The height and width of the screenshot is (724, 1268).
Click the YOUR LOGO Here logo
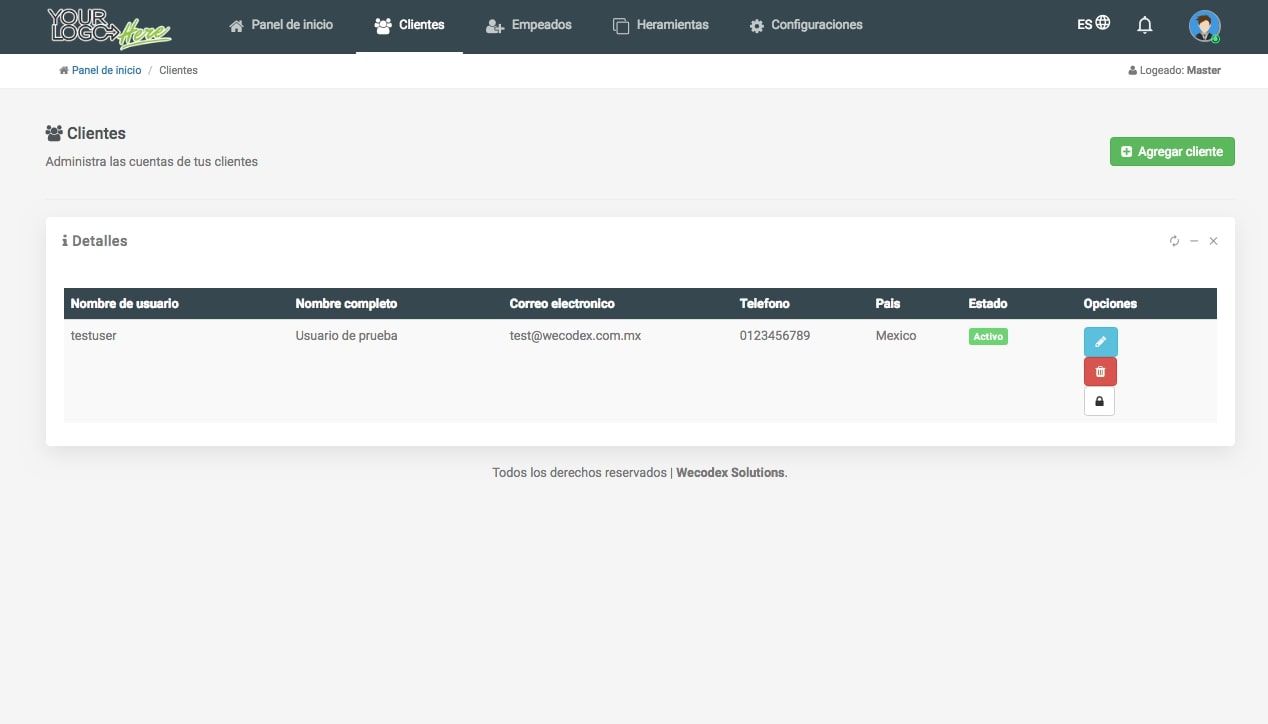110,27
